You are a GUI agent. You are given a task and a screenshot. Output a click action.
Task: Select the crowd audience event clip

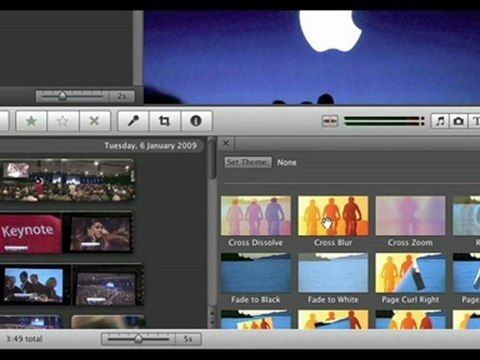(x=67, y=180)
